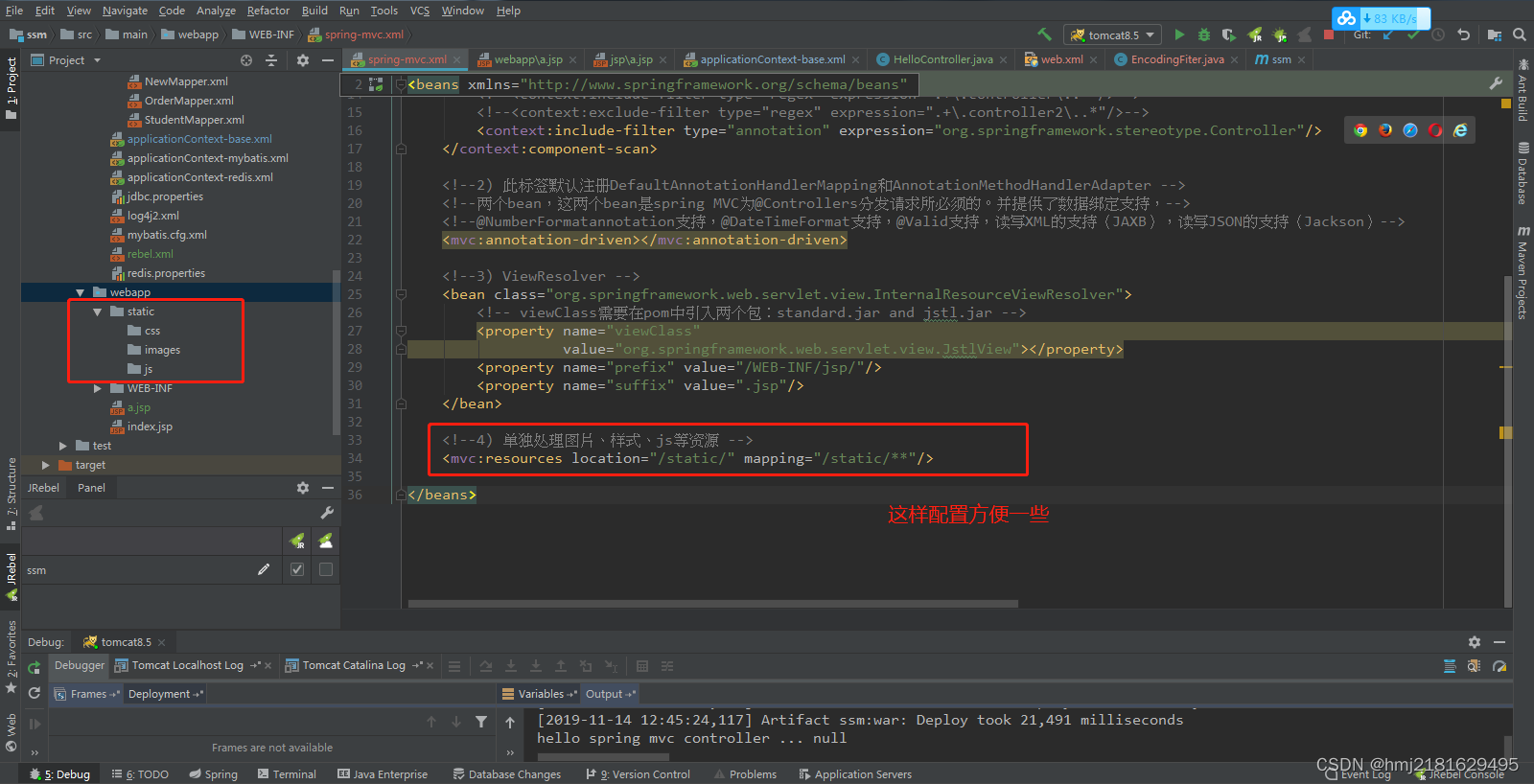Close the web.xml editor tab
1534x784 pixels.
click(1094, 60)
